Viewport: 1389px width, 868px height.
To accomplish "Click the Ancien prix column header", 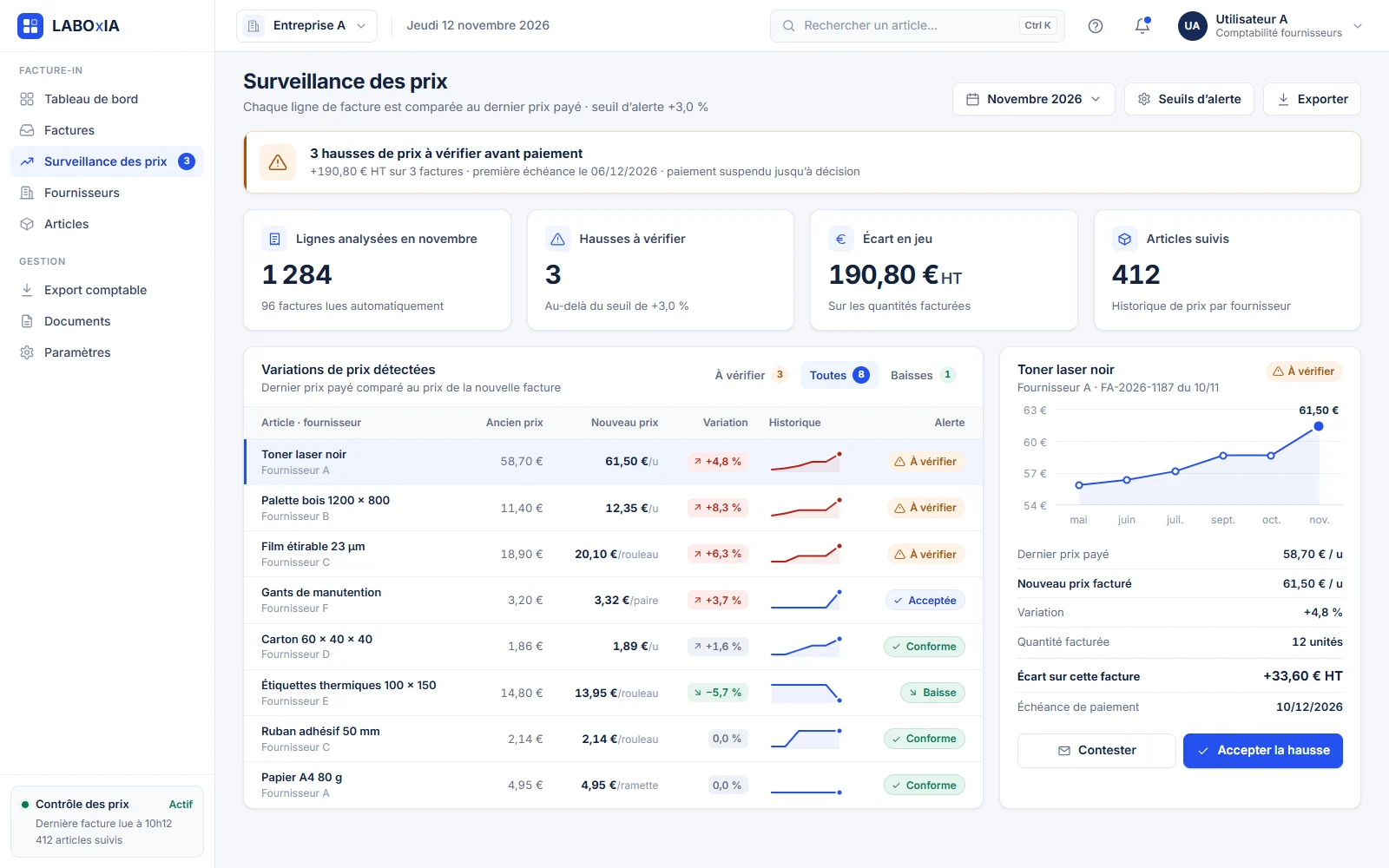I will pos(514,423).
